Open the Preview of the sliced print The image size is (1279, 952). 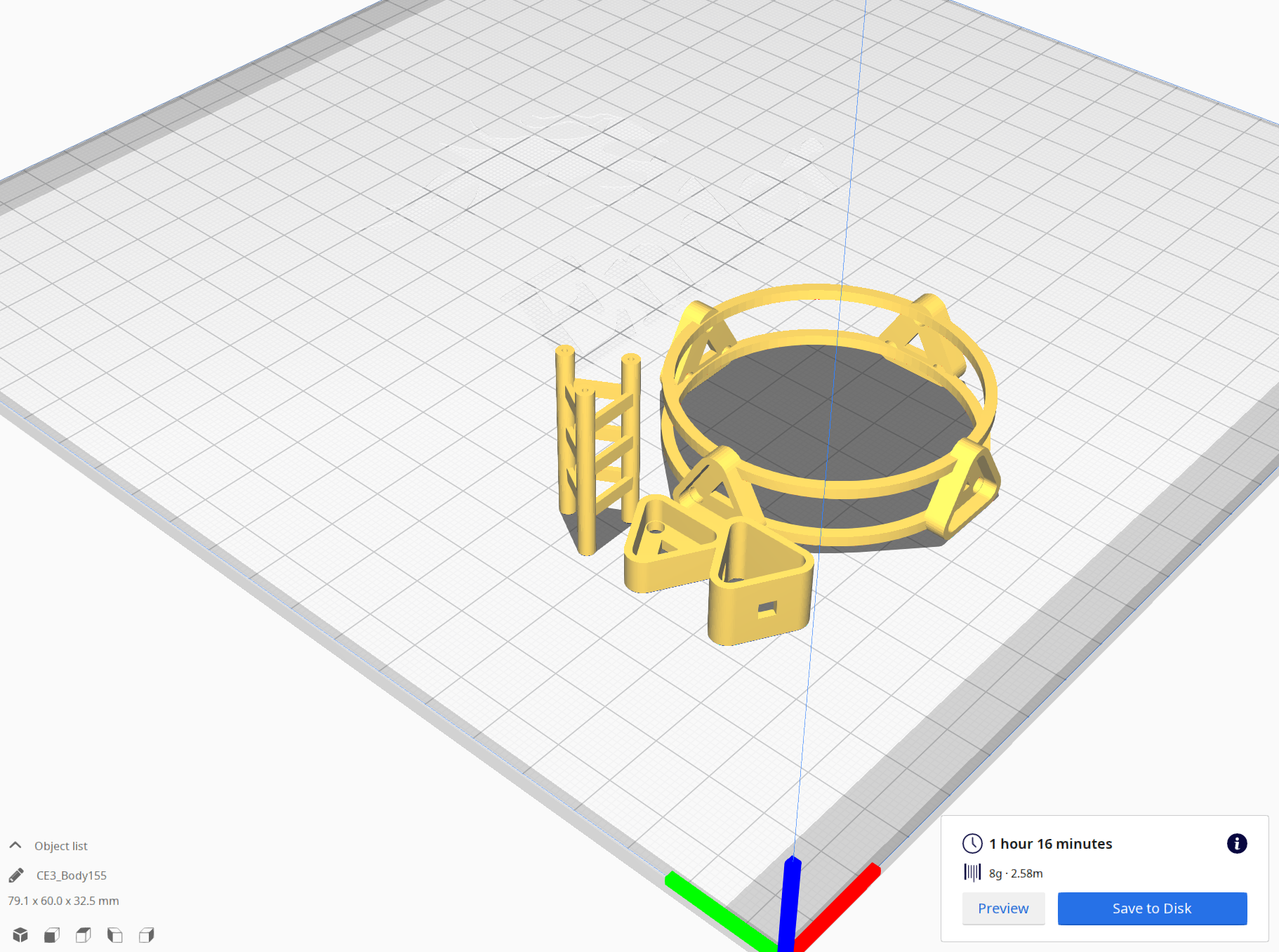click(x=1003, y=908)
